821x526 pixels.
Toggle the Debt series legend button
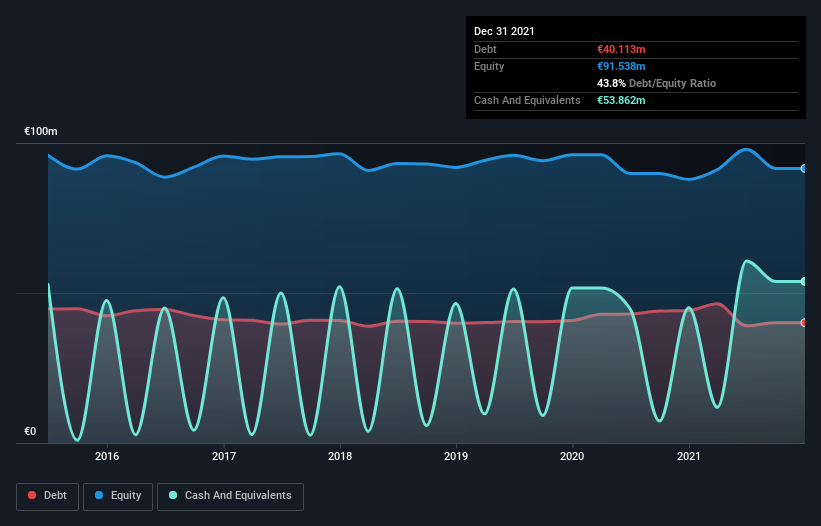pos(47,496)
